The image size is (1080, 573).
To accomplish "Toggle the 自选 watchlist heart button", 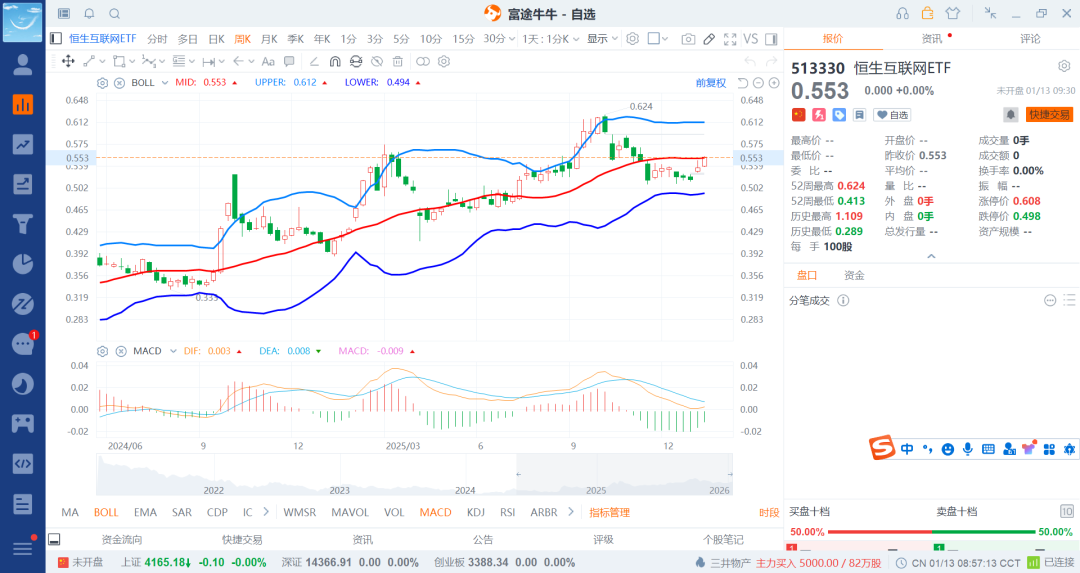I will click(x=893, y=115).
